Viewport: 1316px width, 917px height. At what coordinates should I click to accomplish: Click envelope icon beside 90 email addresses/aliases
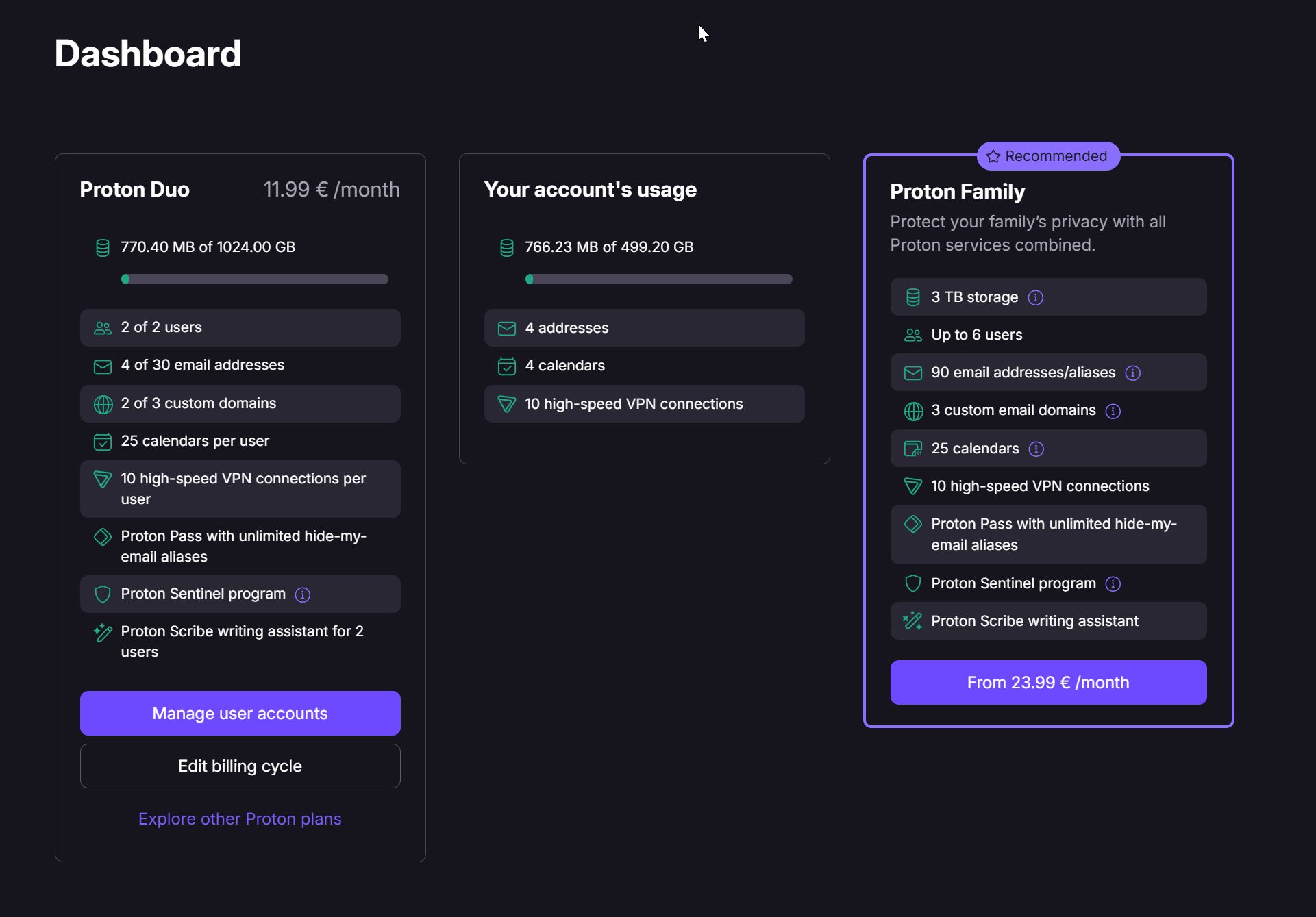pyautogui.click(x=913, y=373)
